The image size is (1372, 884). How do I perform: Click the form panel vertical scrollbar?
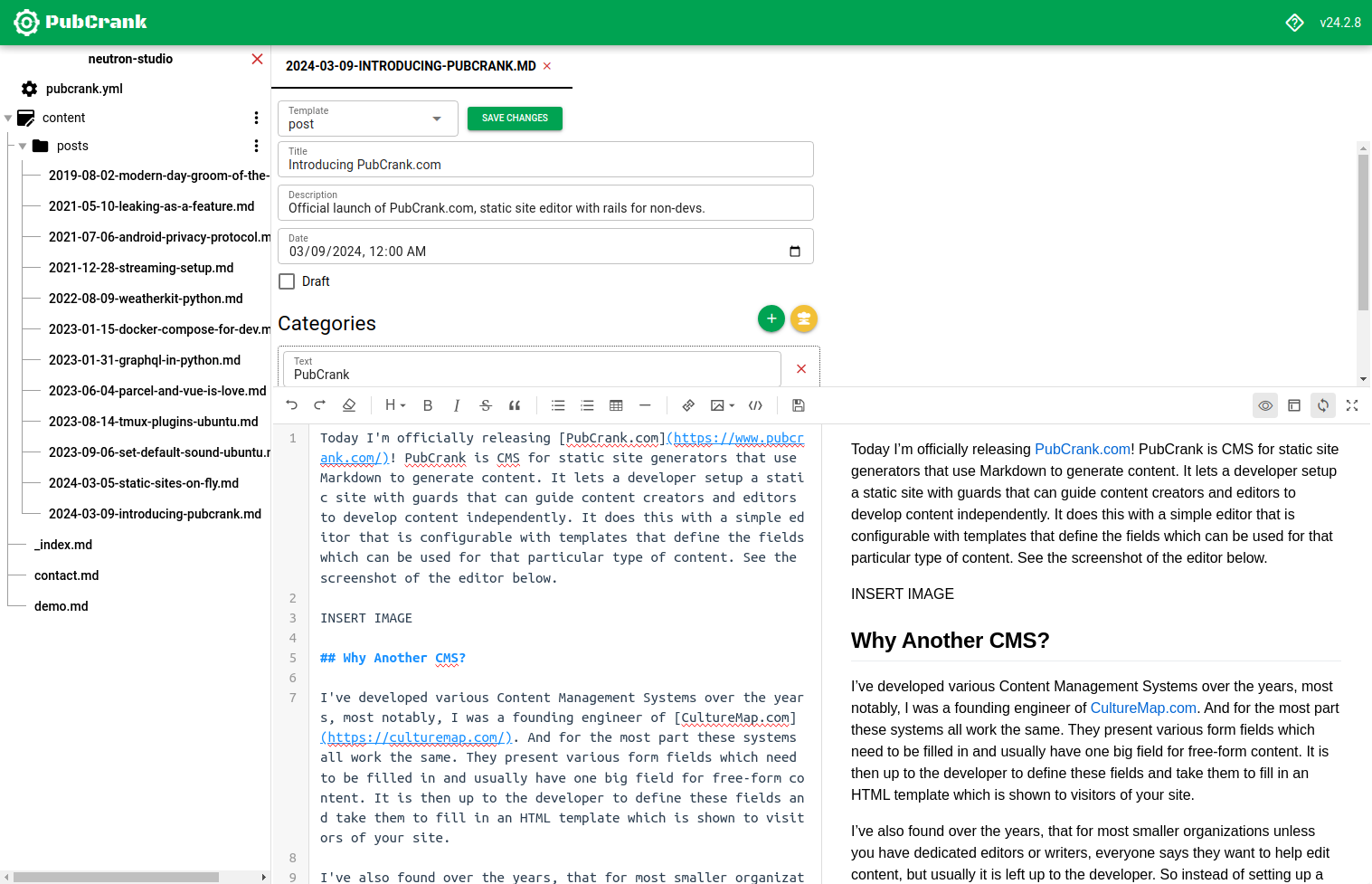point(1363,233)
